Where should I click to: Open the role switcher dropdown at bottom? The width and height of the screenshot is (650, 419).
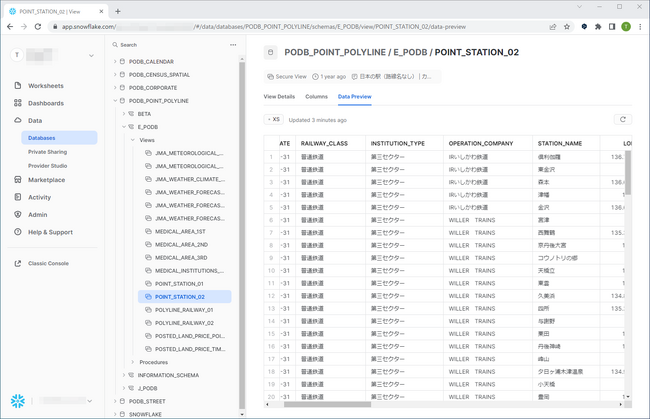tap(90, 401)
